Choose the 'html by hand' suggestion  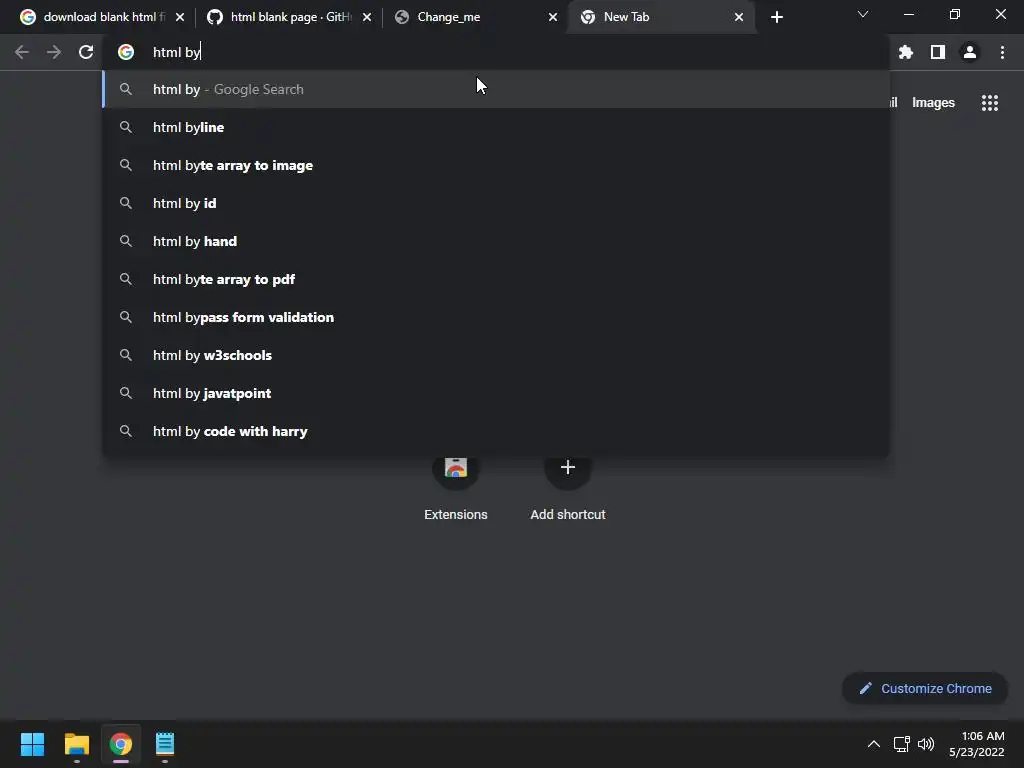click(x=495, y=241)
